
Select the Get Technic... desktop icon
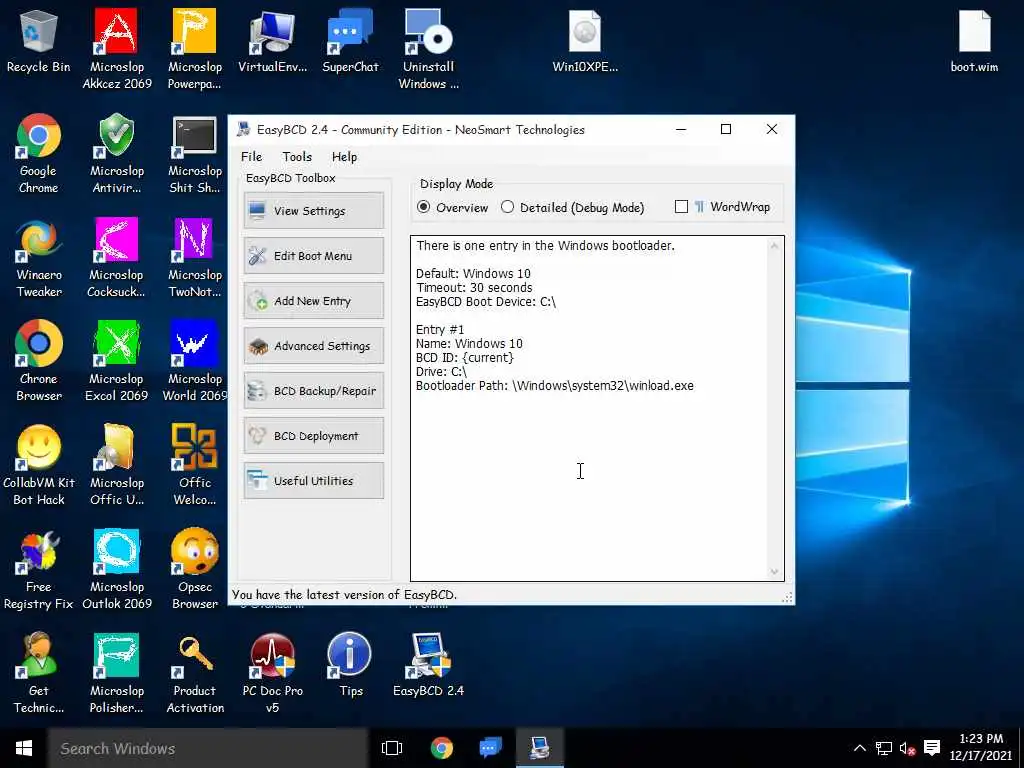(39, 673)
